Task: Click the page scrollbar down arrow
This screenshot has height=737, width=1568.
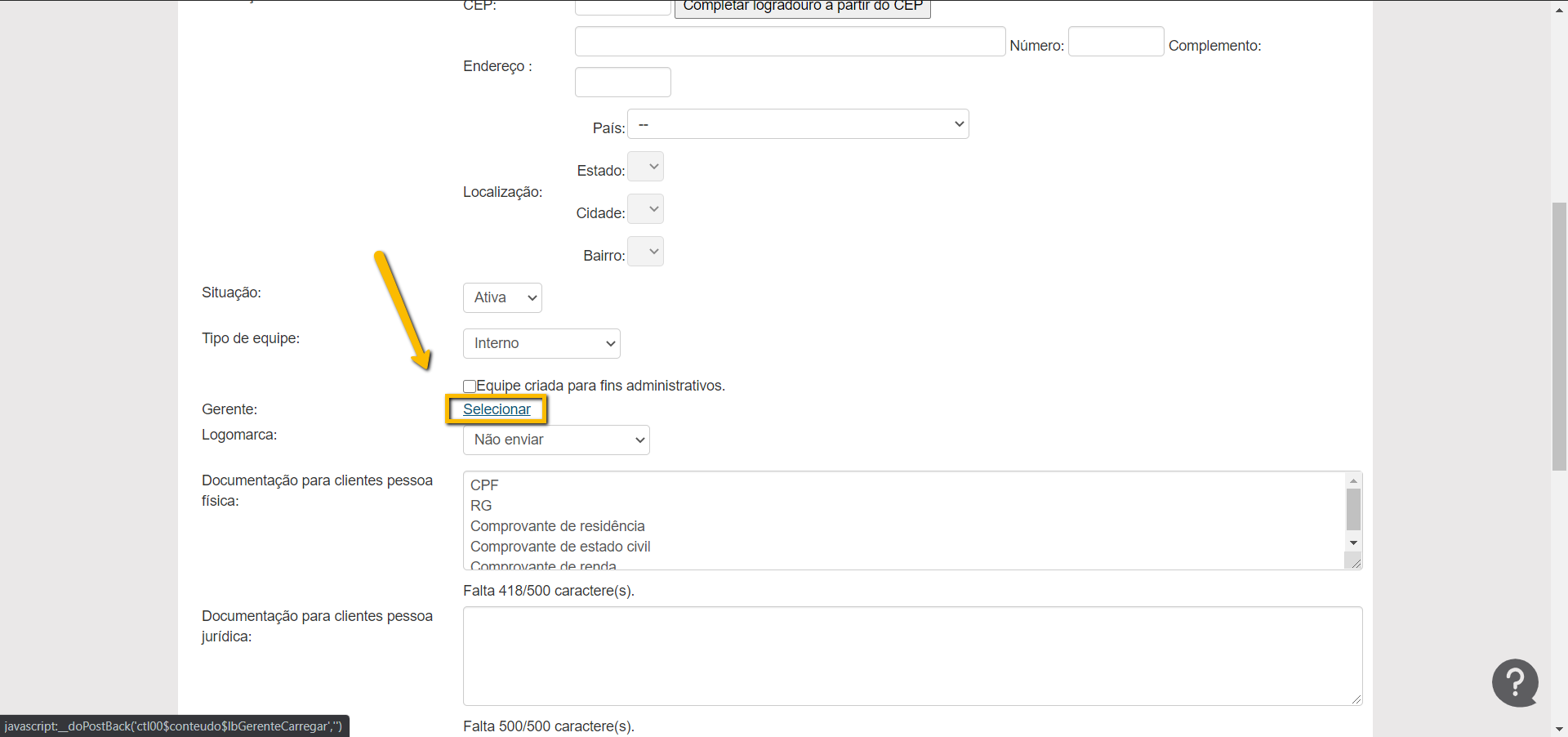Action: click(1559, 729)
